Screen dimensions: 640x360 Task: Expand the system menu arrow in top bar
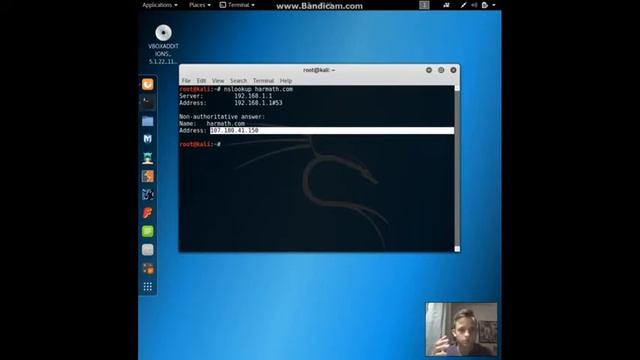point(494,5)
